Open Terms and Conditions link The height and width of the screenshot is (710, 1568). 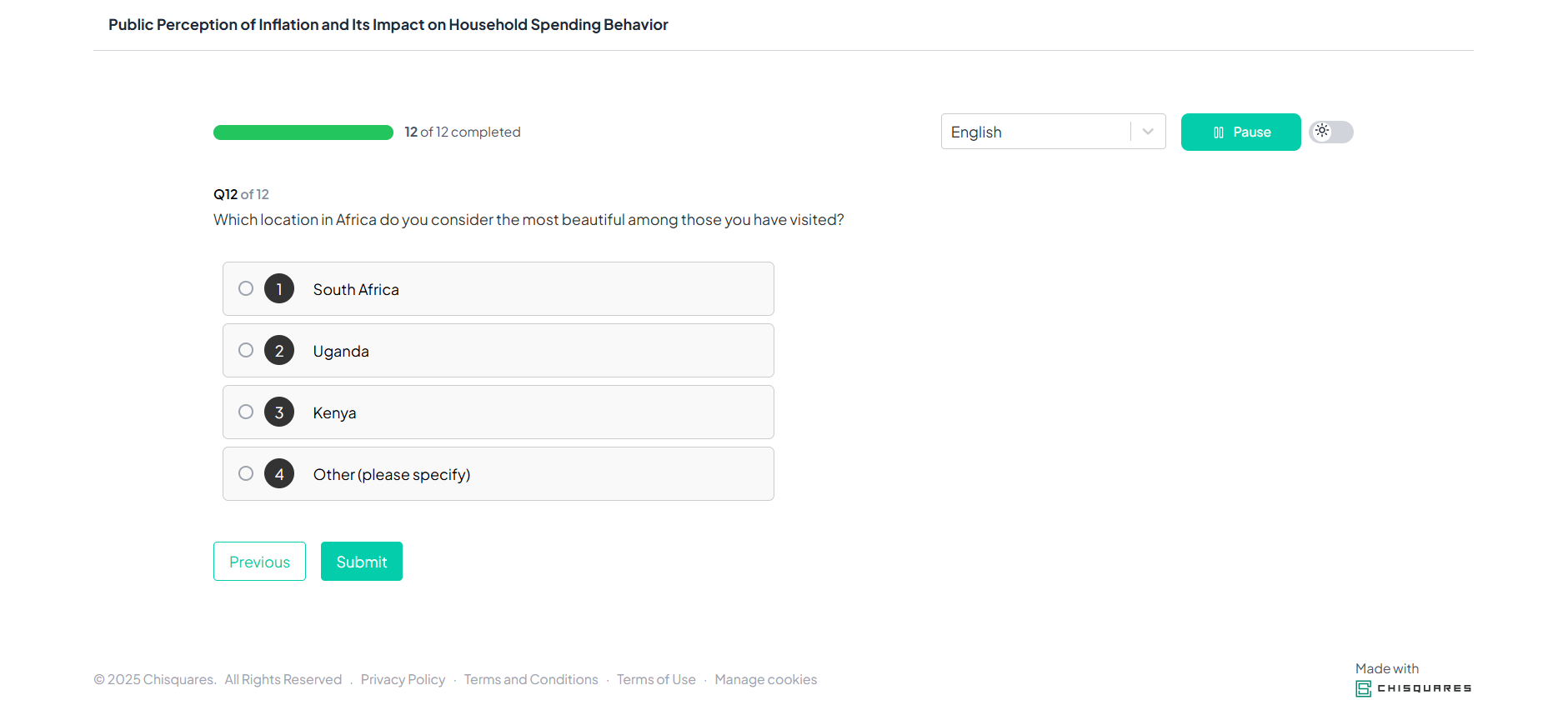tap(531, 680)
